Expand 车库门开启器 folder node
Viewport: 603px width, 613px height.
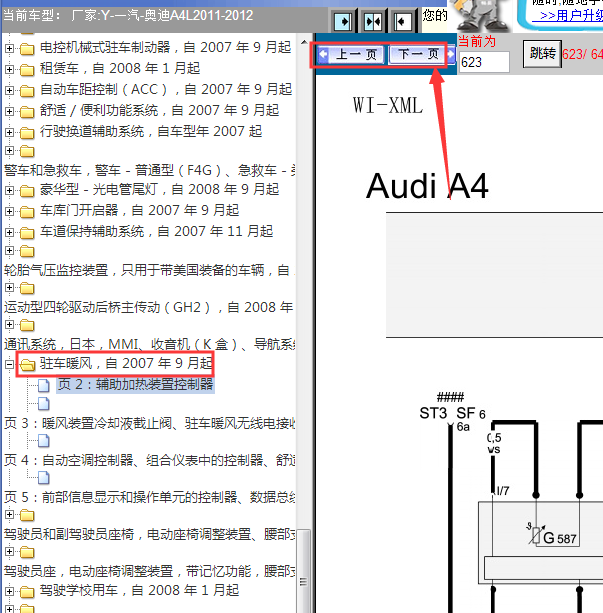click(9, 212)
